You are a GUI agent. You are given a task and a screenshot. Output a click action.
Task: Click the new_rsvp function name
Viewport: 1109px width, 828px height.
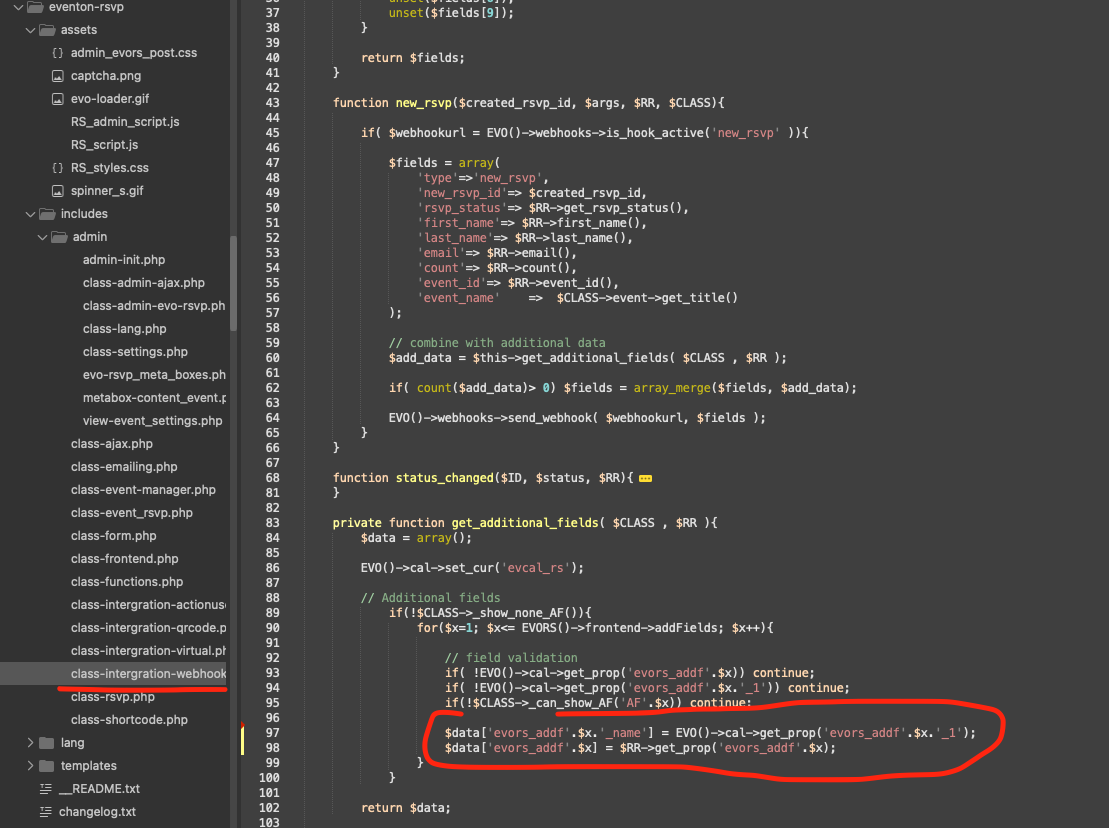click(x=424, y=103)
